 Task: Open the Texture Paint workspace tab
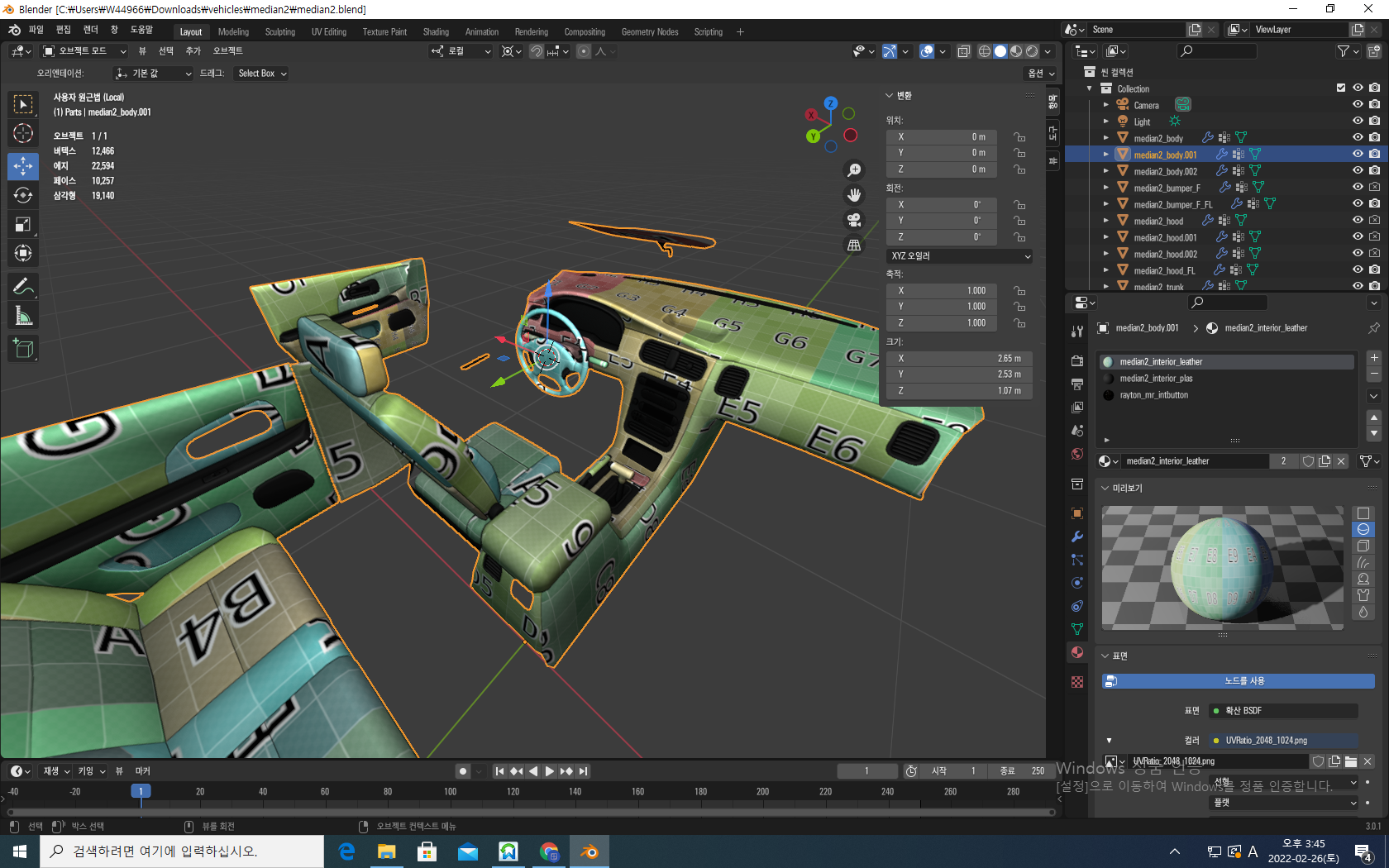[384, 32]
